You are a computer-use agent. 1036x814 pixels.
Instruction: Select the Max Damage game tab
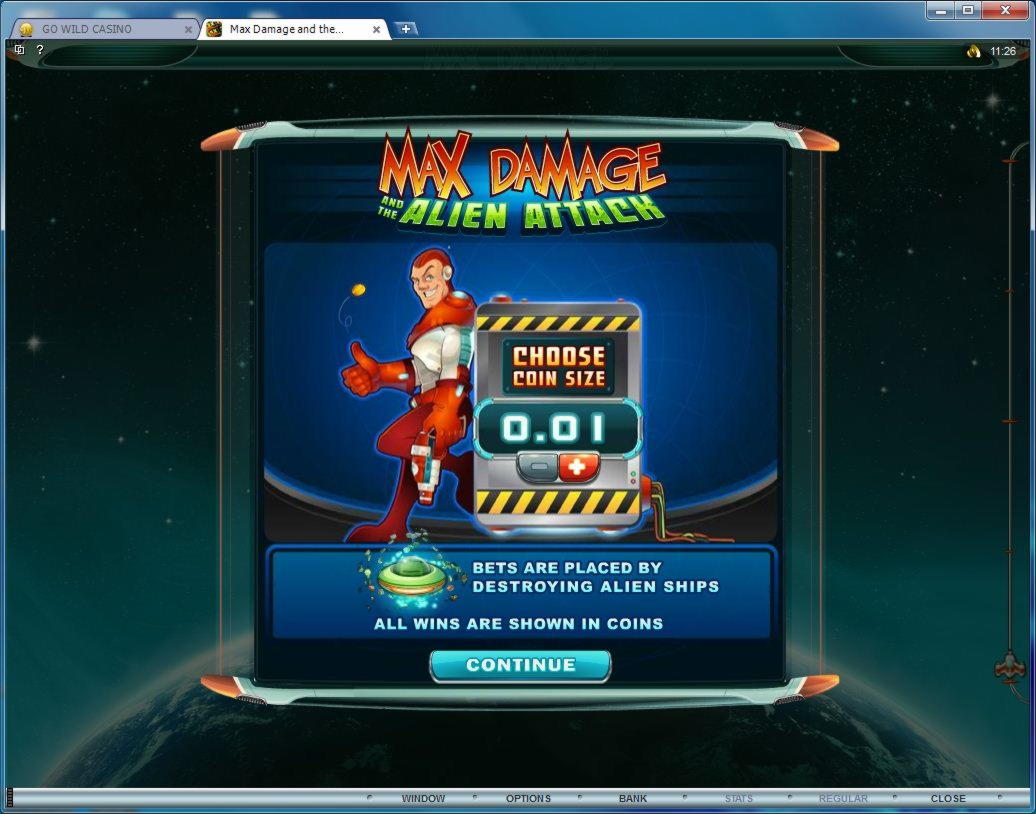[x=287, y=29]
